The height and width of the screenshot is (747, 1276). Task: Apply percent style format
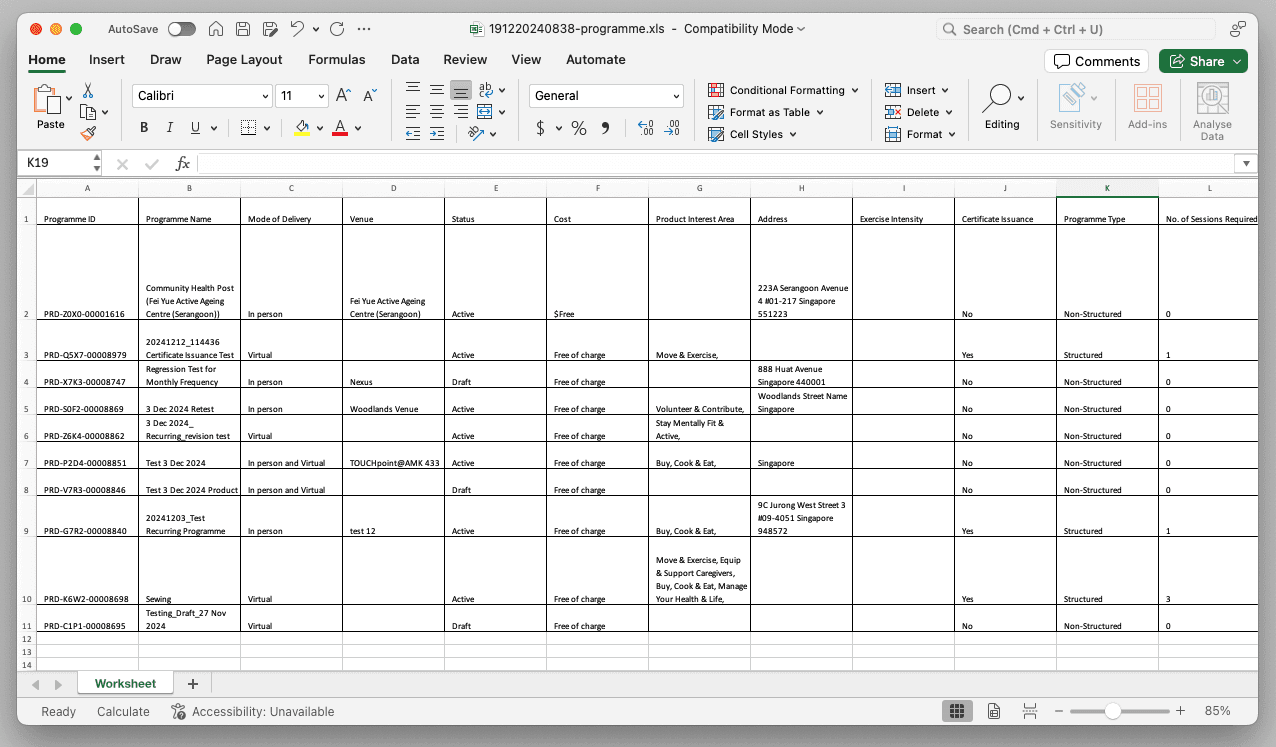point(578,128)
